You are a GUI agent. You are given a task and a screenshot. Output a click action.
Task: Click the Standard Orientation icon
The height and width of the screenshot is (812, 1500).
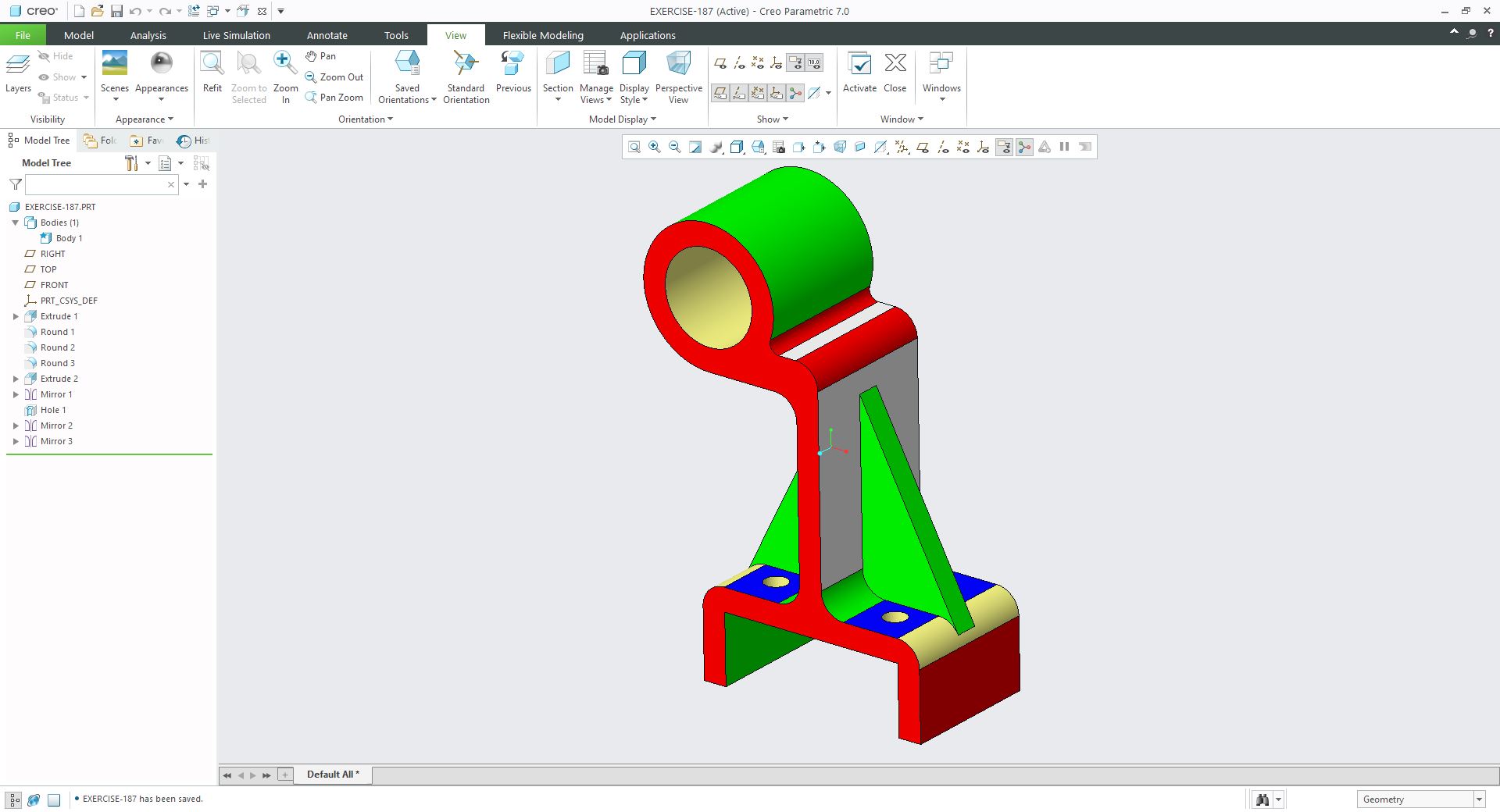click(x=466, y=77)
